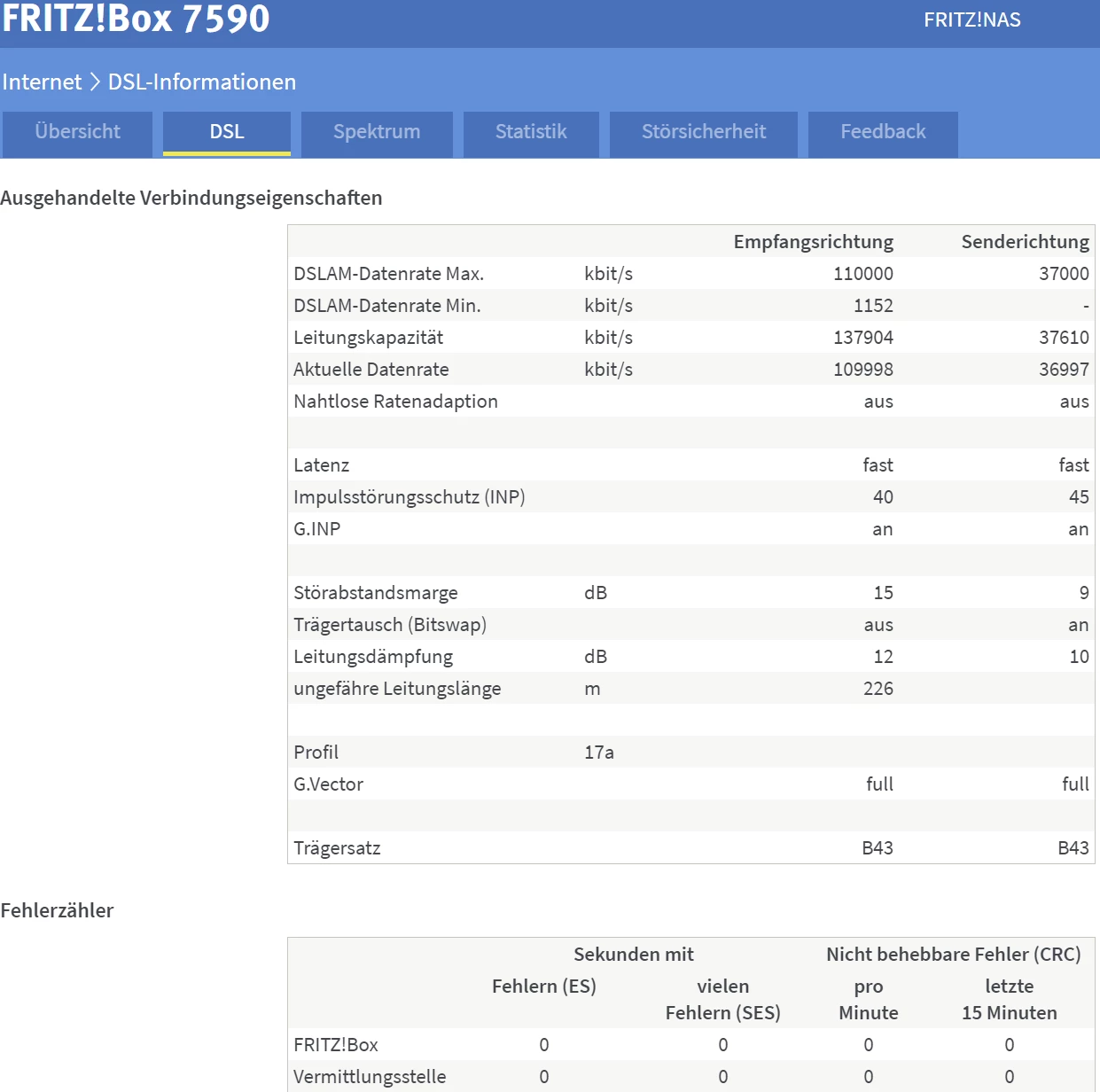Click Aktuelle Datenrate value 109998
The width and height of the screenshot is (1100, 1092).
(863, 370)
